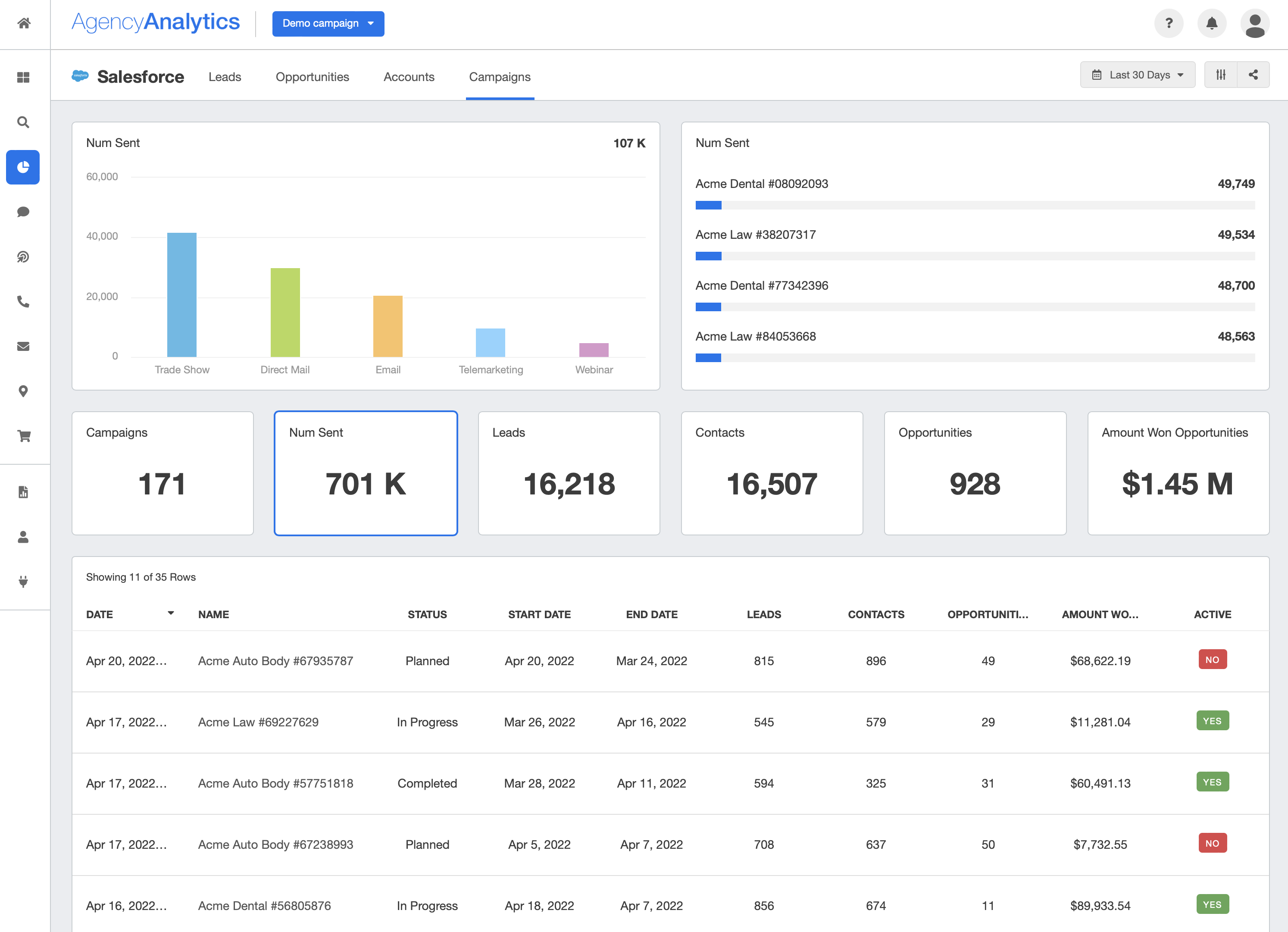Click the Showing 11 of 35 Rows text

tap(141, 577)
